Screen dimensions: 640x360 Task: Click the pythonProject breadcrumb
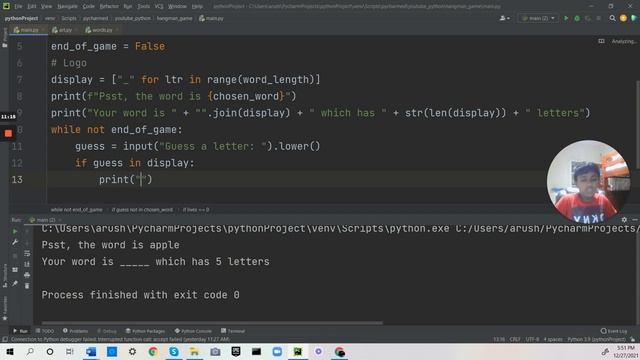click(21, 18)
